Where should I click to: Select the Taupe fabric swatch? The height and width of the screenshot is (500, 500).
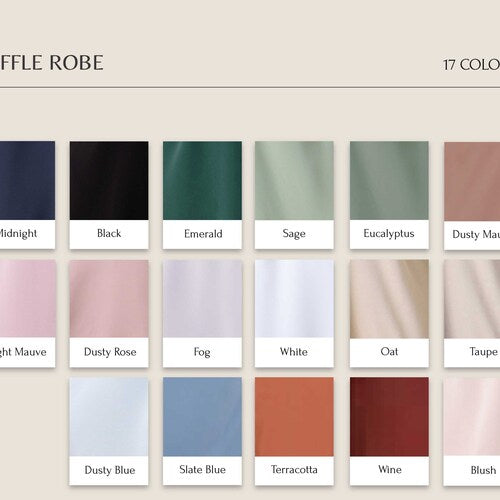(x=472, y=313)
